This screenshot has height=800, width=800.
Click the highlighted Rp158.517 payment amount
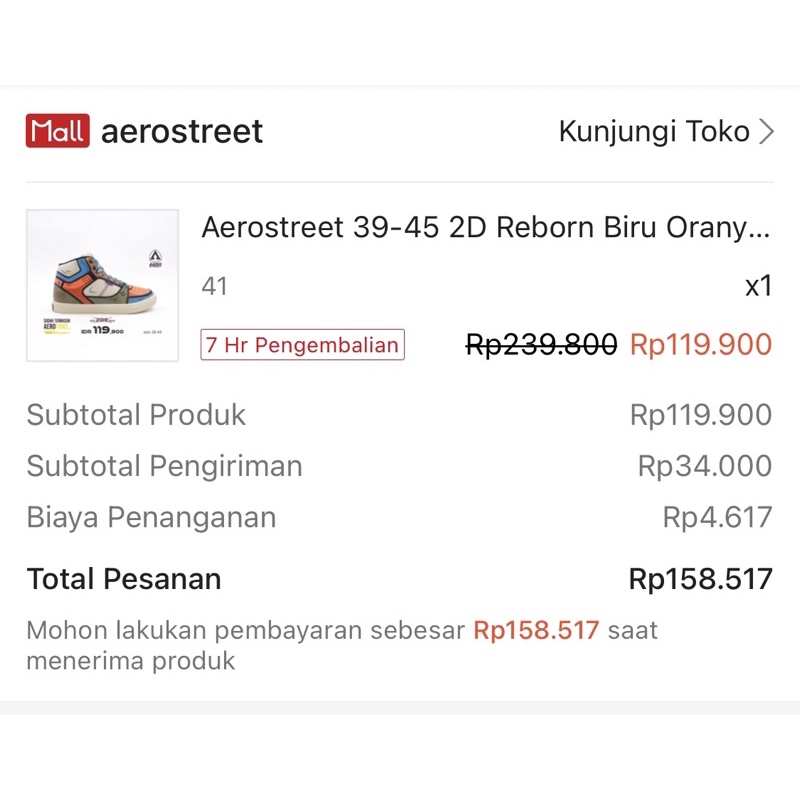(x=534, y=631)
